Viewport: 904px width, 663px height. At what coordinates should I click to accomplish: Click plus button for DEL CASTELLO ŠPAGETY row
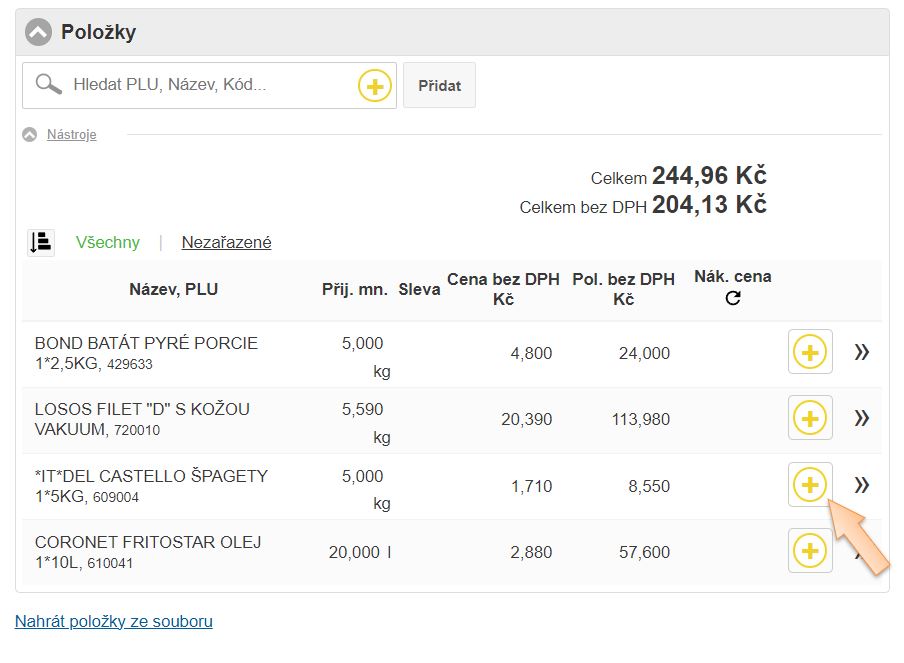pos(810,485)
